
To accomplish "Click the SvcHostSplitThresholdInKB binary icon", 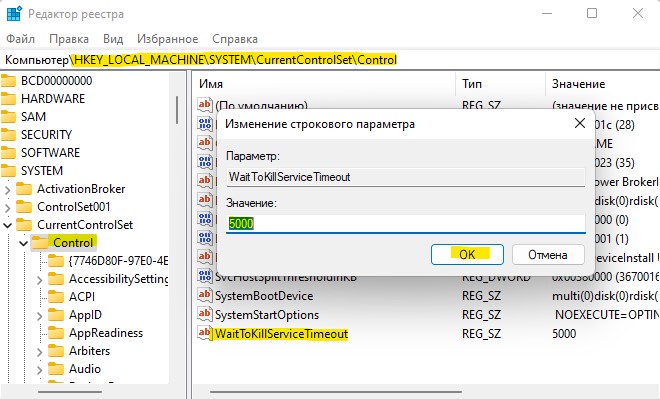I will [205, 277].
